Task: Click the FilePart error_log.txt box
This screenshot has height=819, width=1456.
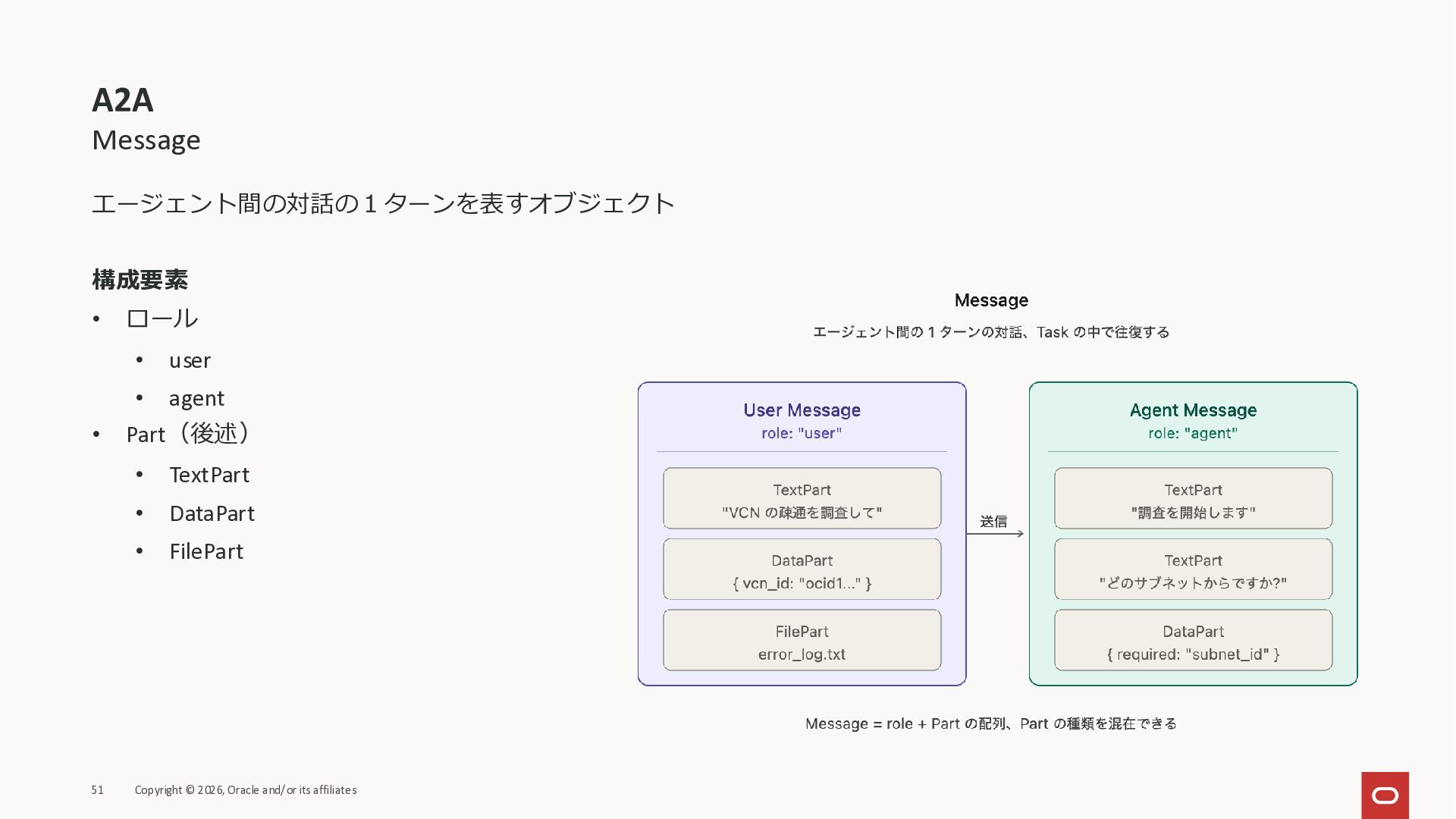Action: 802,640
